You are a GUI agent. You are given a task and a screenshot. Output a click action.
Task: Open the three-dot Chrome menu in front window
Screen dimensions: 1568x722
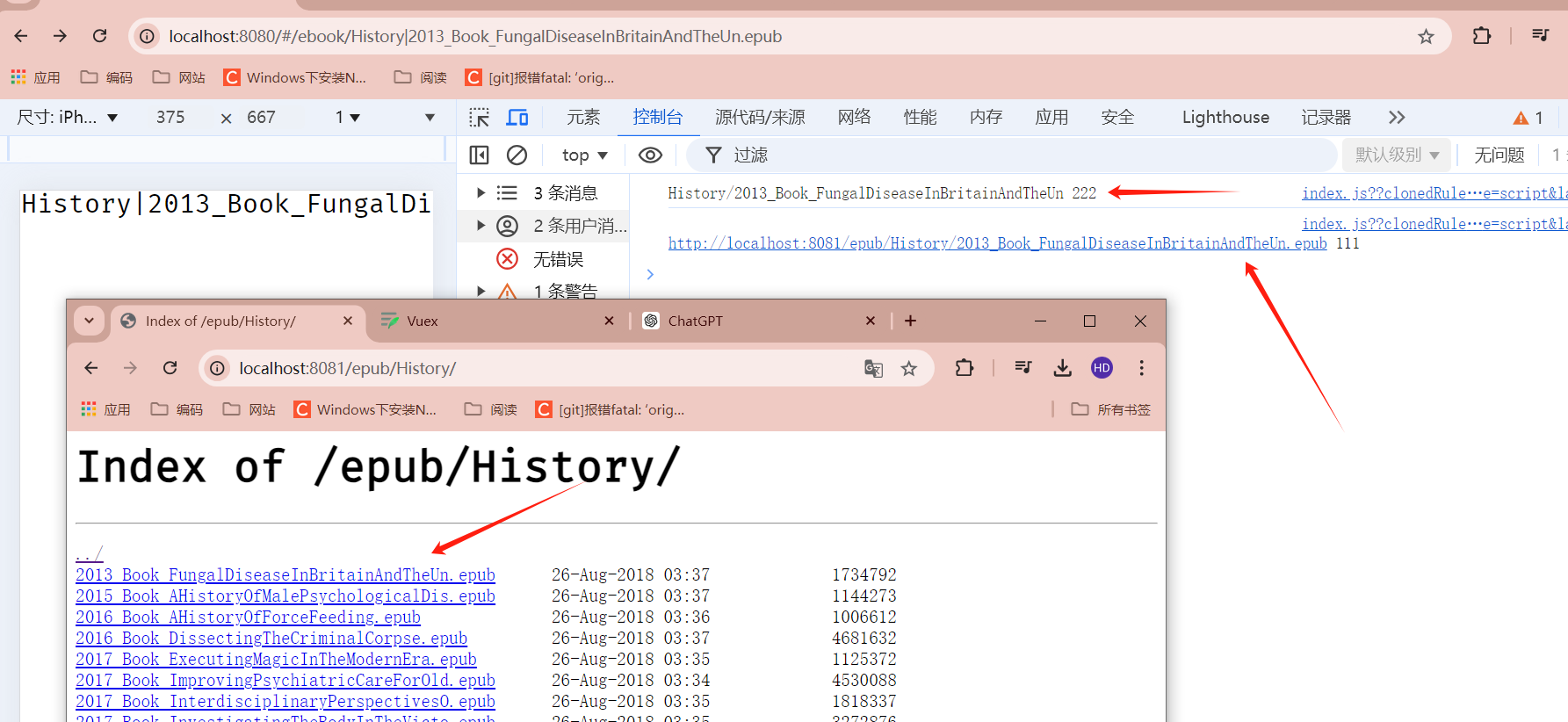pyautogui.click(x=1141, y=368)
